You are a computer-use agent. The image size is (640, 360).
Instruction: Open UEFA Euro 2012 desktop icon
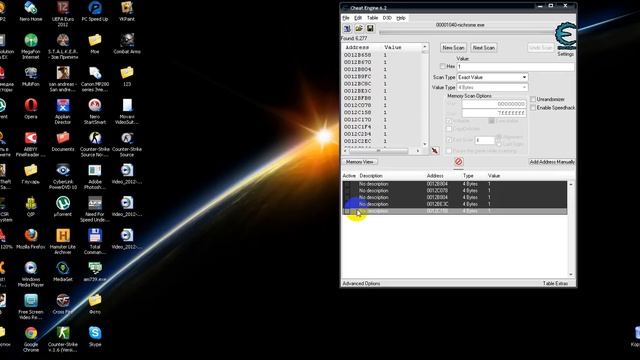pyautogui.click(x=63, y=13)
